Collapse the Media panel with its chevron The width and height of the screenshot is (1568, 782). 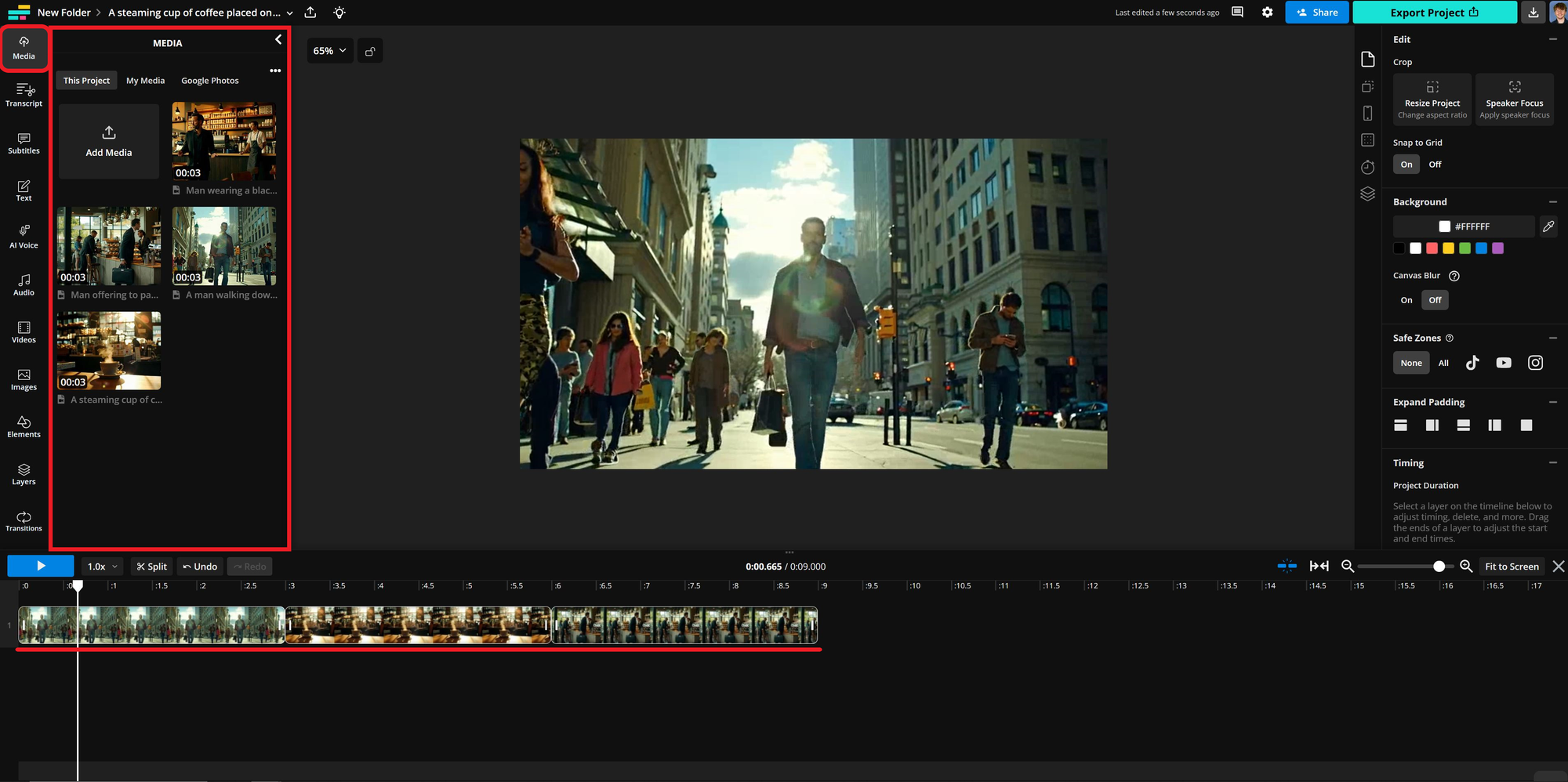click(278, 38)
